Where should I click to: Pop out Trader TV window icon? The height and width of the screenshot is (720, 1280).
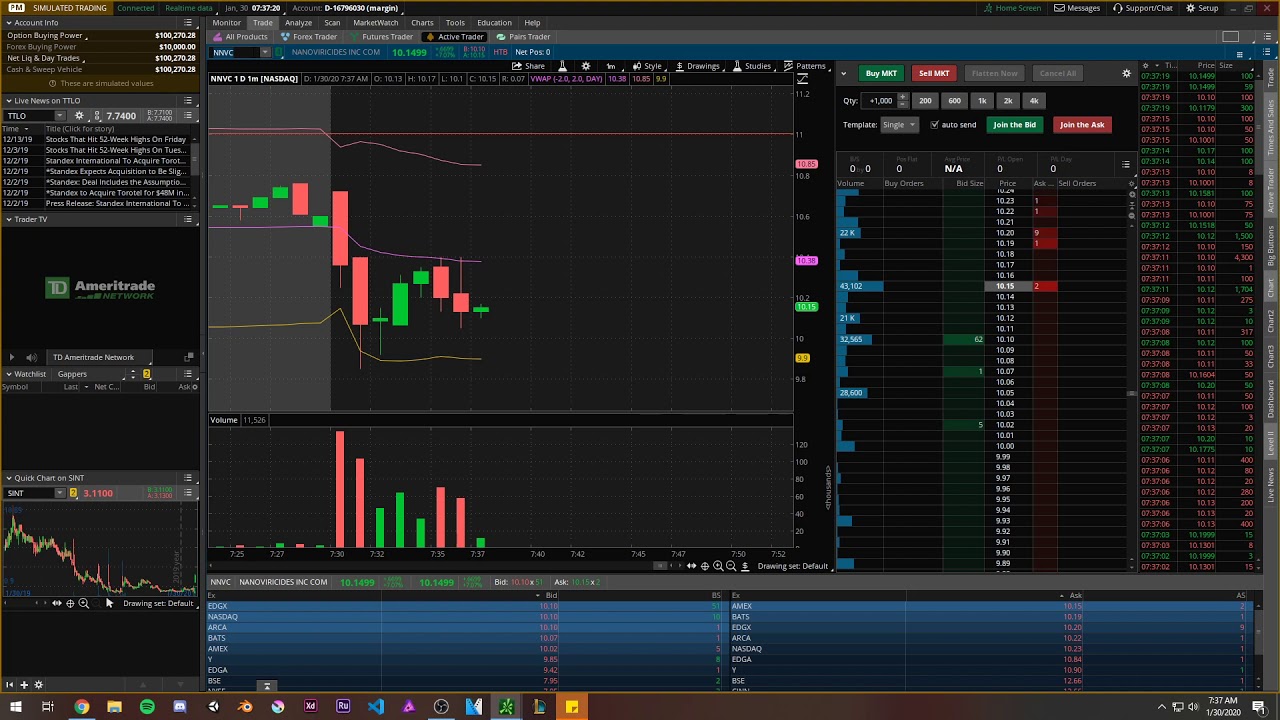click(189, 357)
